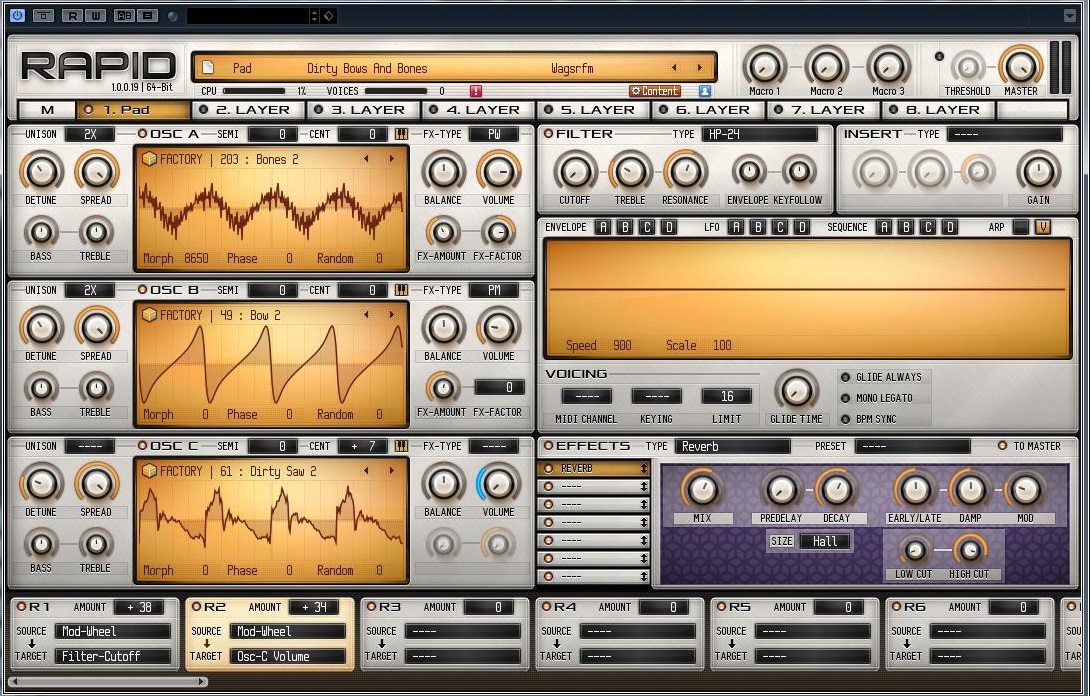This screenshot has height=696, width=1090.
Task: Switch to the 8. LAYER tab
Action: (939, 110)
